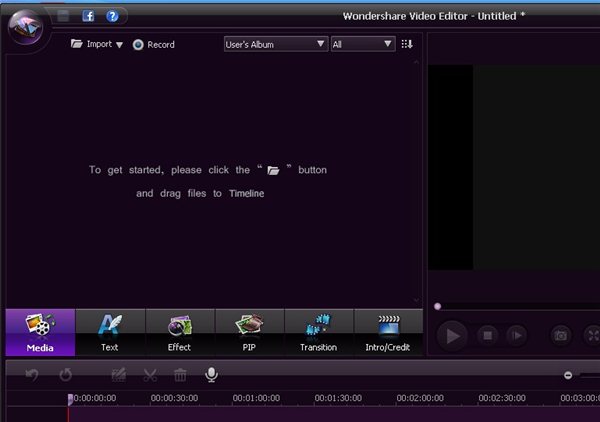Switch to the Media tab
The image size is (600, 422).
pyautogui.click(x=40, y=332)
